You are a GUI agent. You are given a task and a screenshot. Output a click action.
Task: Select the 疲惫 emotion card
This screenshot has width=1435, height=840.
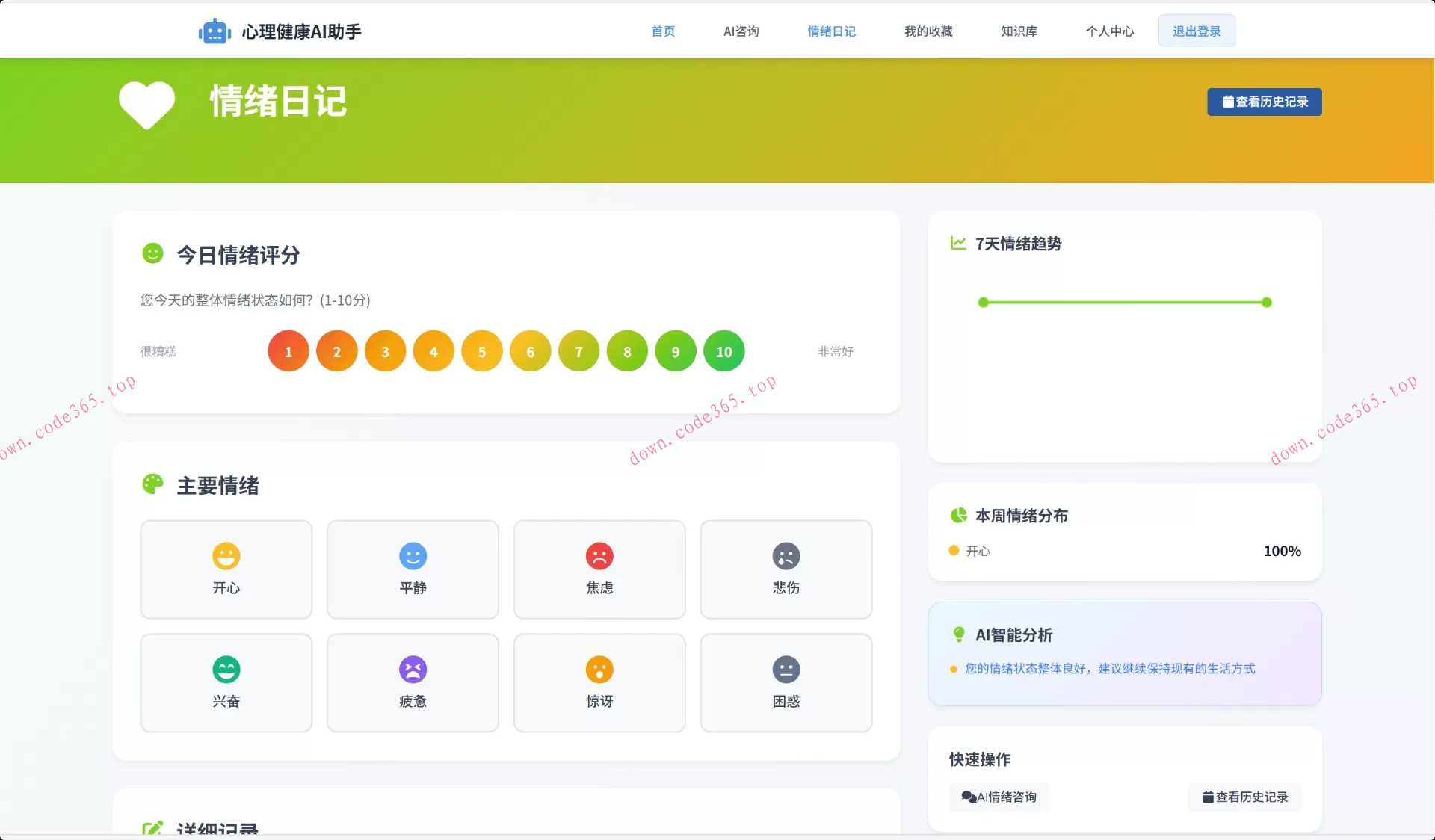point(413,682)
